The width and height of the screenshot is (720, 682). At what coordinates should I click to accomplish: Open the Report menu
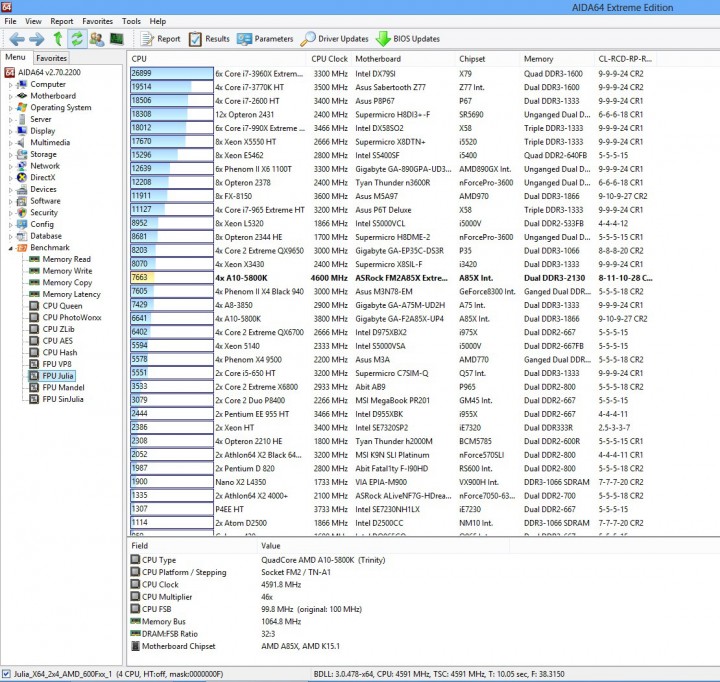[62, 21]
